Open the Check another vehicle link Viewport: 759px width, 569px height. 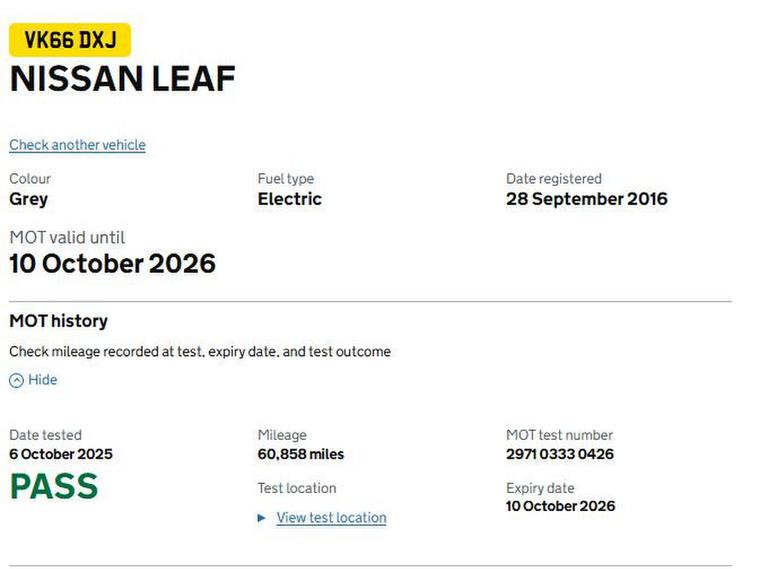click(77, 145)
